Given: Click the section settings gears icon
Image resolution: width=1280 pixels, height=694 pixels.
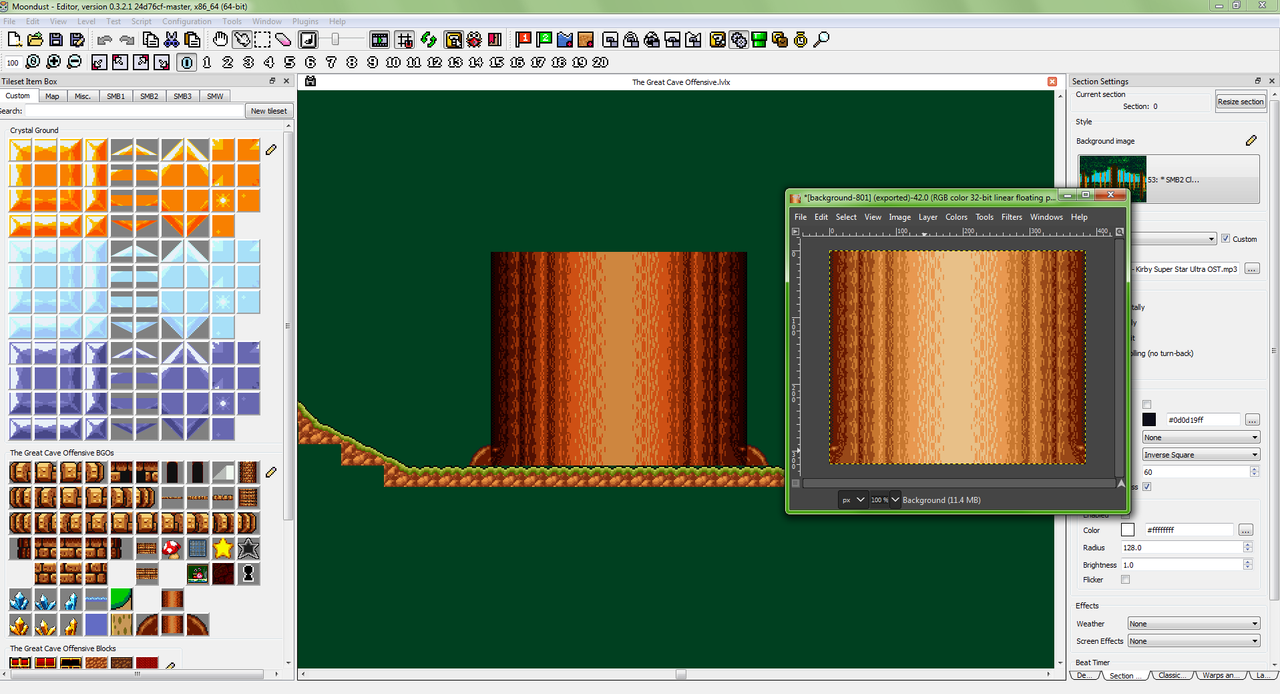Looking at the screenshot, I should (x=739, y=40).
